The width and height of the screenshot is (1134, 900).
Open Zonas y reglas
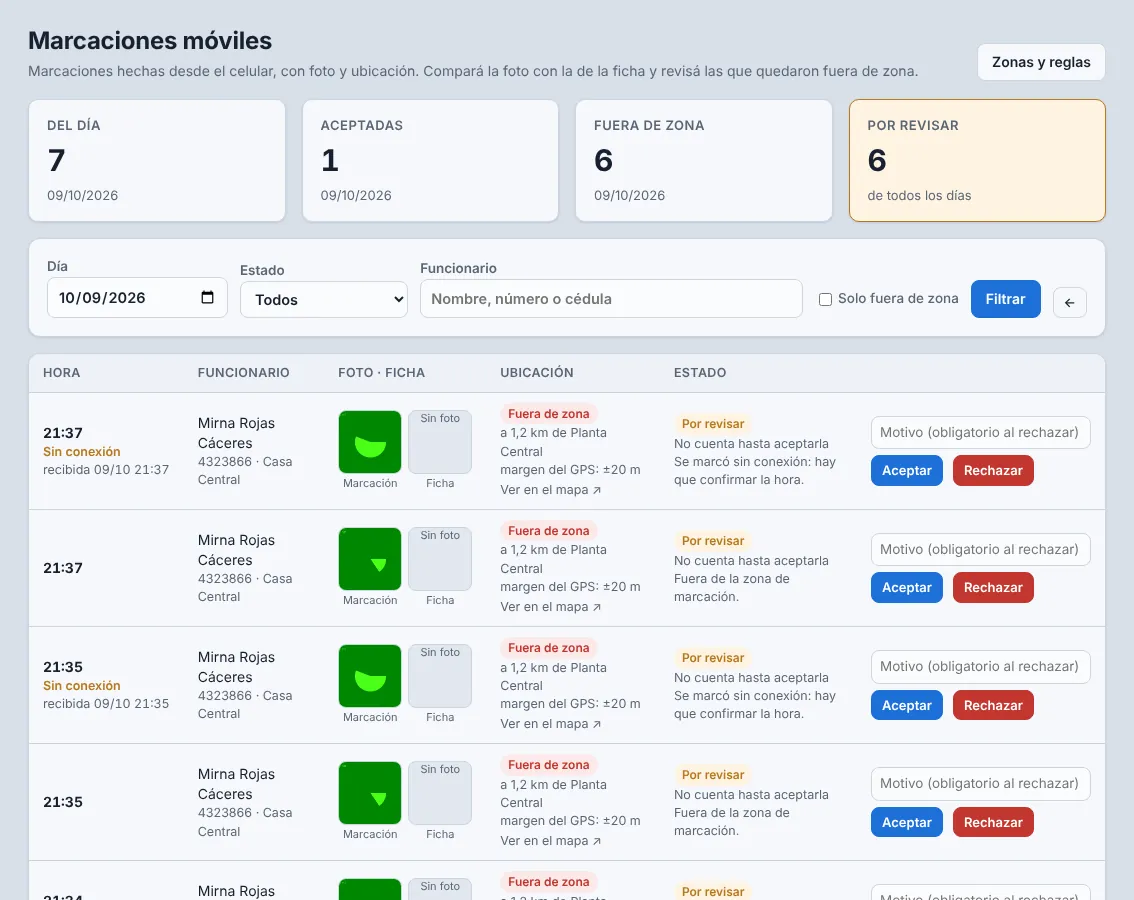(x=1041, y=62)
